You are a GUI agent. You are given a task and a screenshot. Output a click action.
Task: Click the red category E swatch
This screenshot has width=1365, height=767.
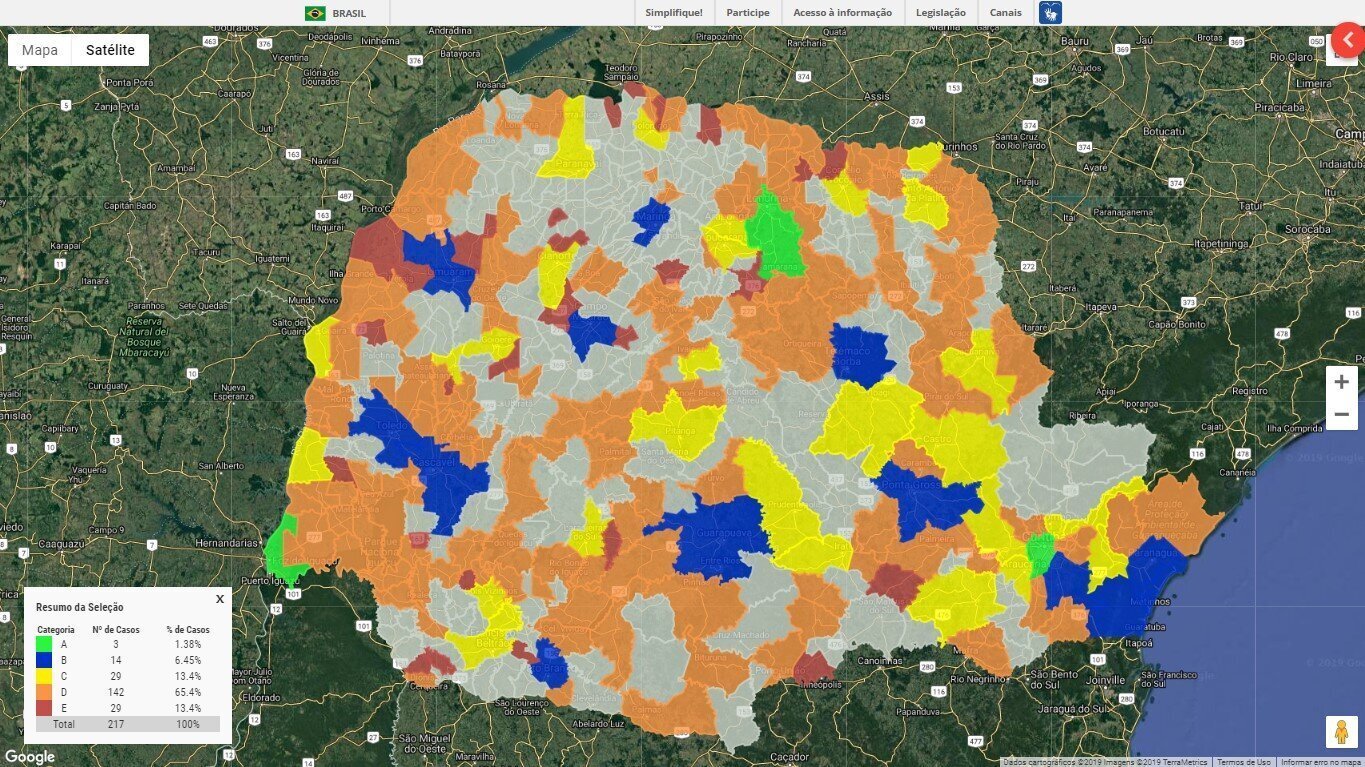click(44, 708)
